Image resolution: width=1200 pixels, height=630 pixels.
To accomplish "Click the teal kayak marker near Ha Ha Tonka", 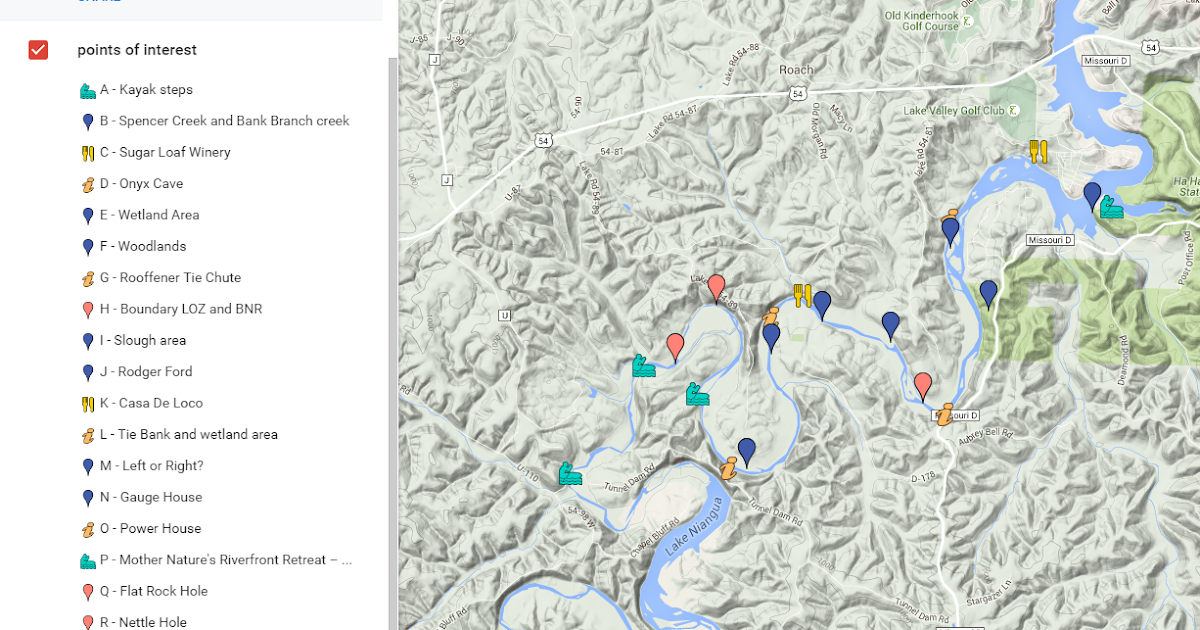I will (x=1111, y=207).
